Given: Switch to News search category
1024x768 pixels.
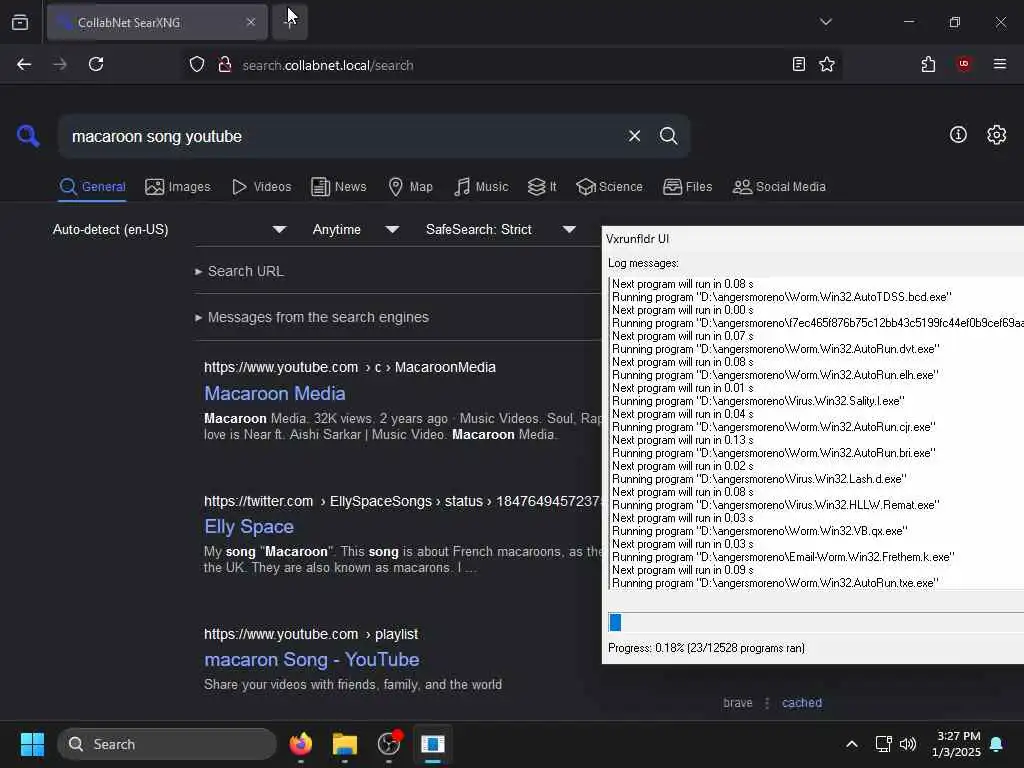Looking at the screenshot, I should pyautogui.click(x=339, y=187).
